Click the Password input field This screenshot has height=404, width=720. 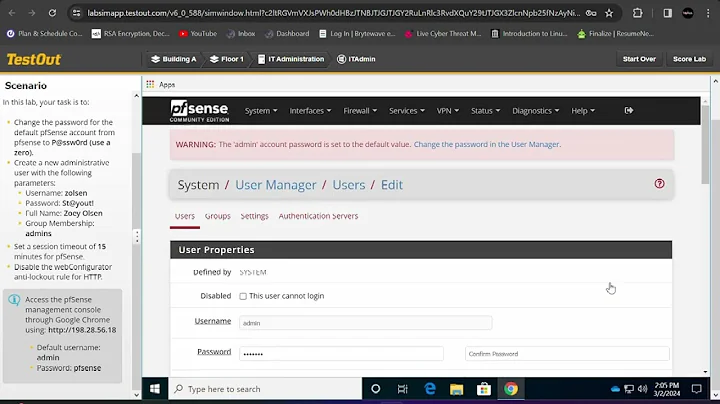(x=341, y=354)
